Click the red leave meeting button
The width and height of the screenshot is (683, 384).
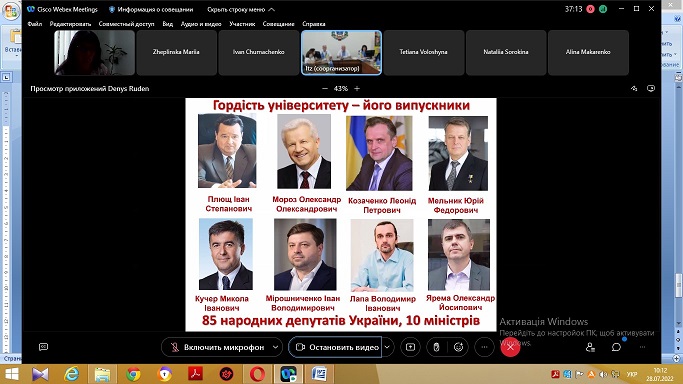tap(510, 347)
